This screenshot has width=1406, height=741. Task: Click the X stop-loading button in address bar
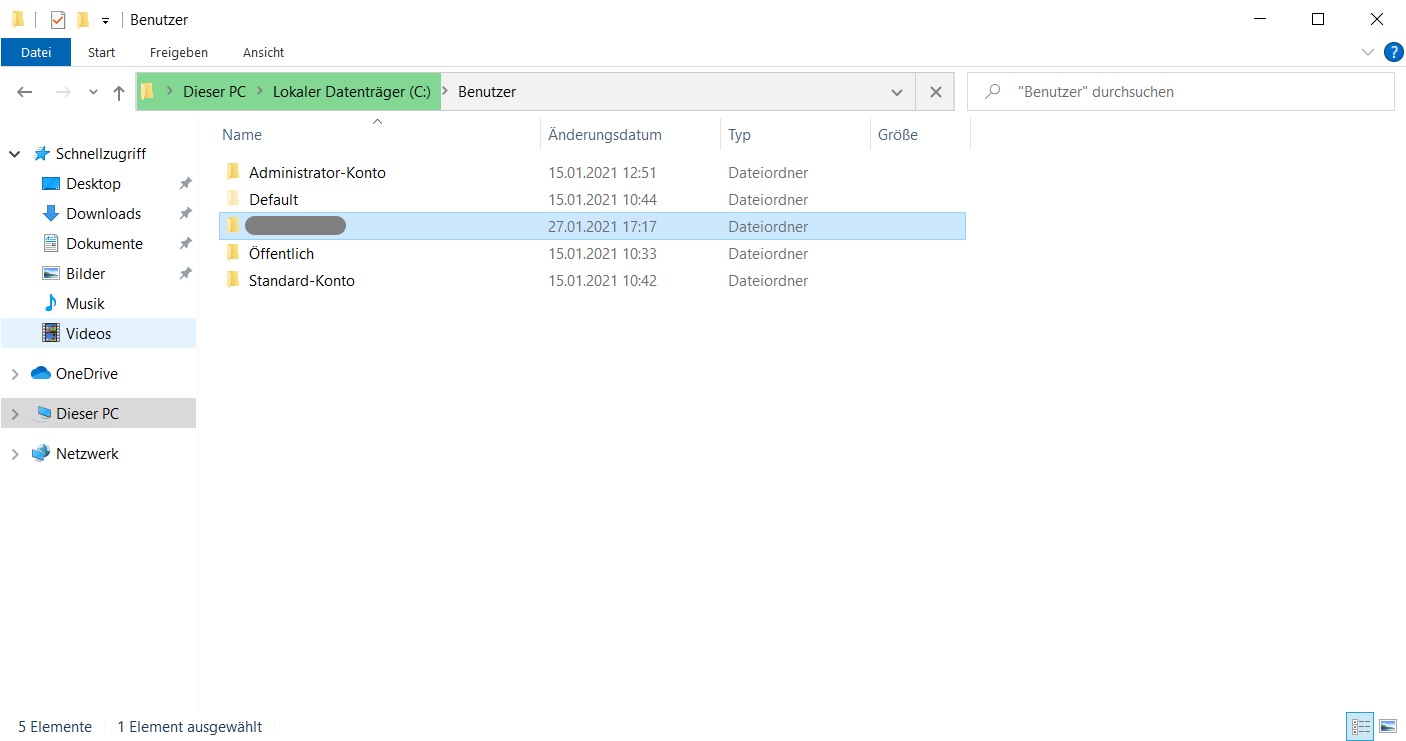(935, 92)
